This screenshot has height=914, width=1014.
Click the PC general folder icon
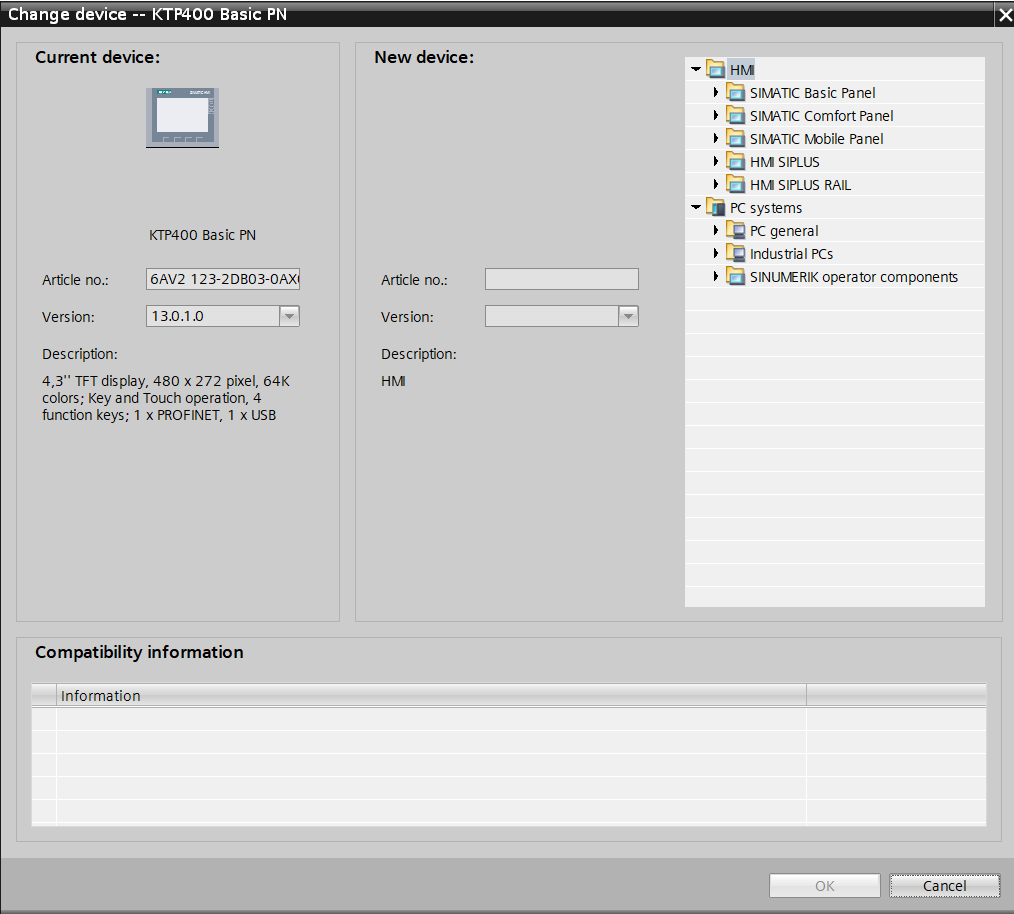coord(735,230)
